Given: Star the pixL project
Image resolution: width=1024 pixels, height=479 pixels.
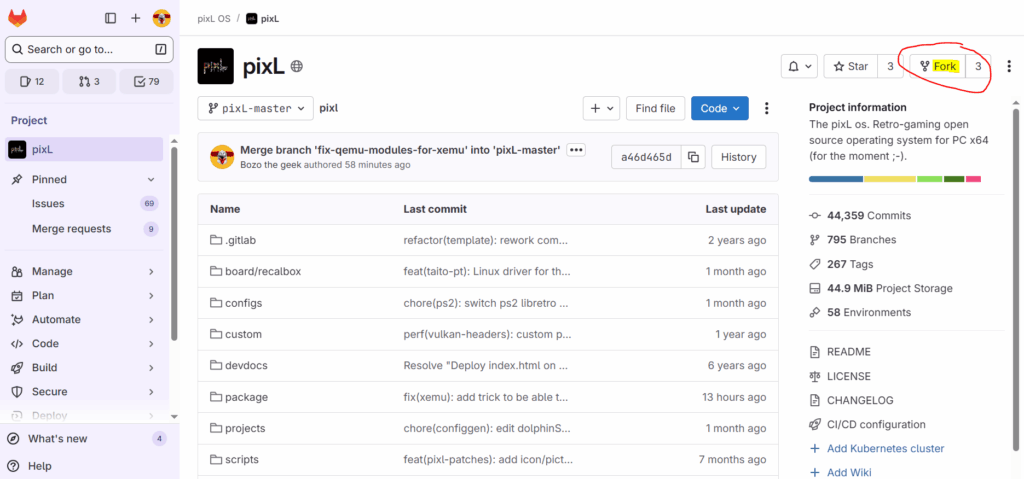Looking at the screenshot, I should coord(851,67).
